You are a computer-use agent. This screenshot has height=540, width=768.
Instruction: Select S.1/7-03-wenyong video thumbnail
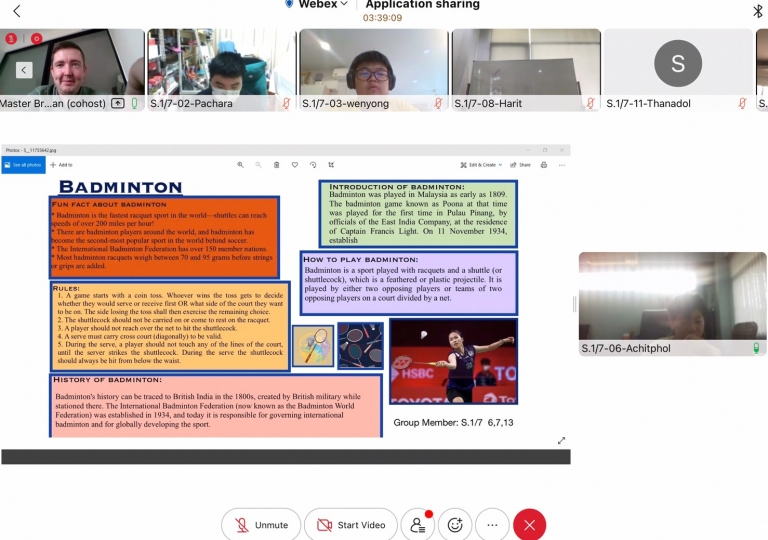pyautogui.click(x=374, y=70)
